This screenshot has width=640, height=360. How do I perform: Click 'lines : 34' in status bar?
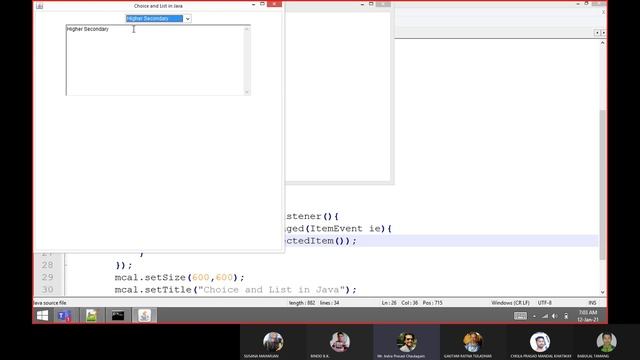[x=330, y=303]
